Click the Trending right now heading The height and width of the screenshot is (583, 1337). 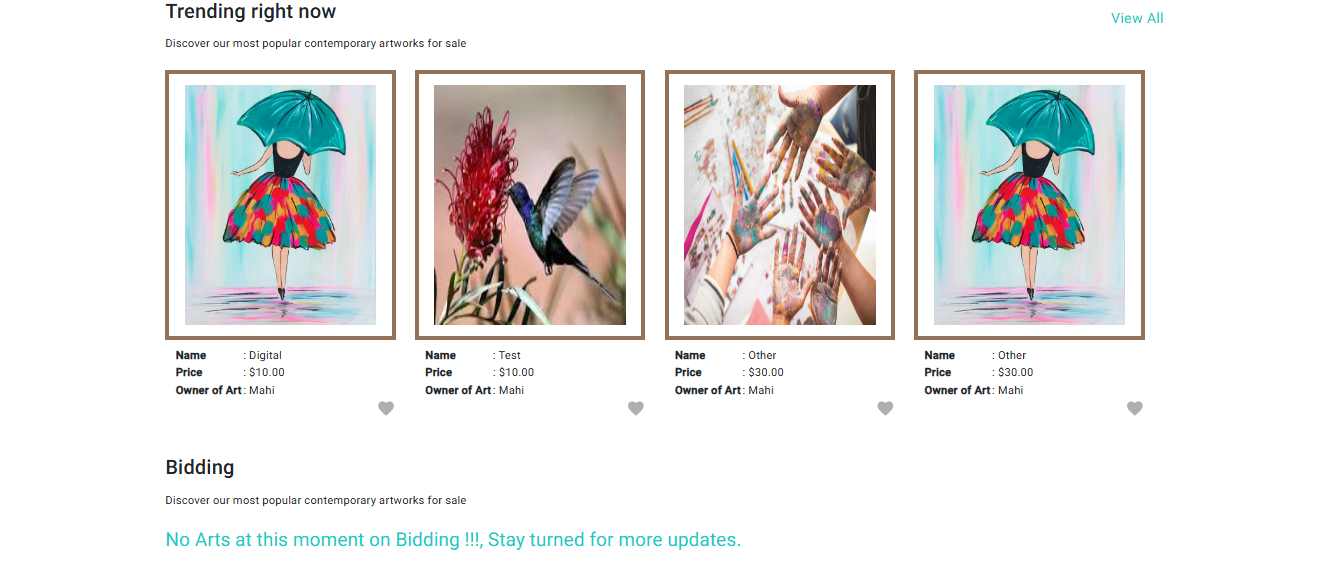click(251, 12)
